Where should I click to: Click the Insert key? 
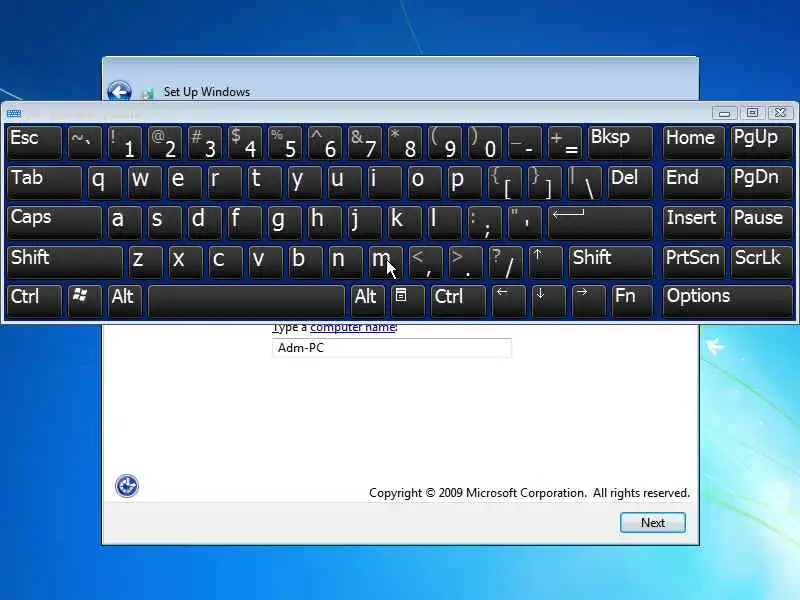tap(693, 222)
